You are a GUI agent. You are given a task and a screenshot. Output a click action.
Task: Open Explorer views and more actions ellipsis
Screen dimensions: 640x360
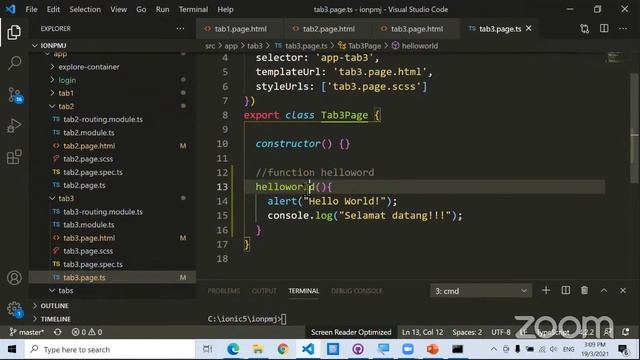(x=180, y=29)
